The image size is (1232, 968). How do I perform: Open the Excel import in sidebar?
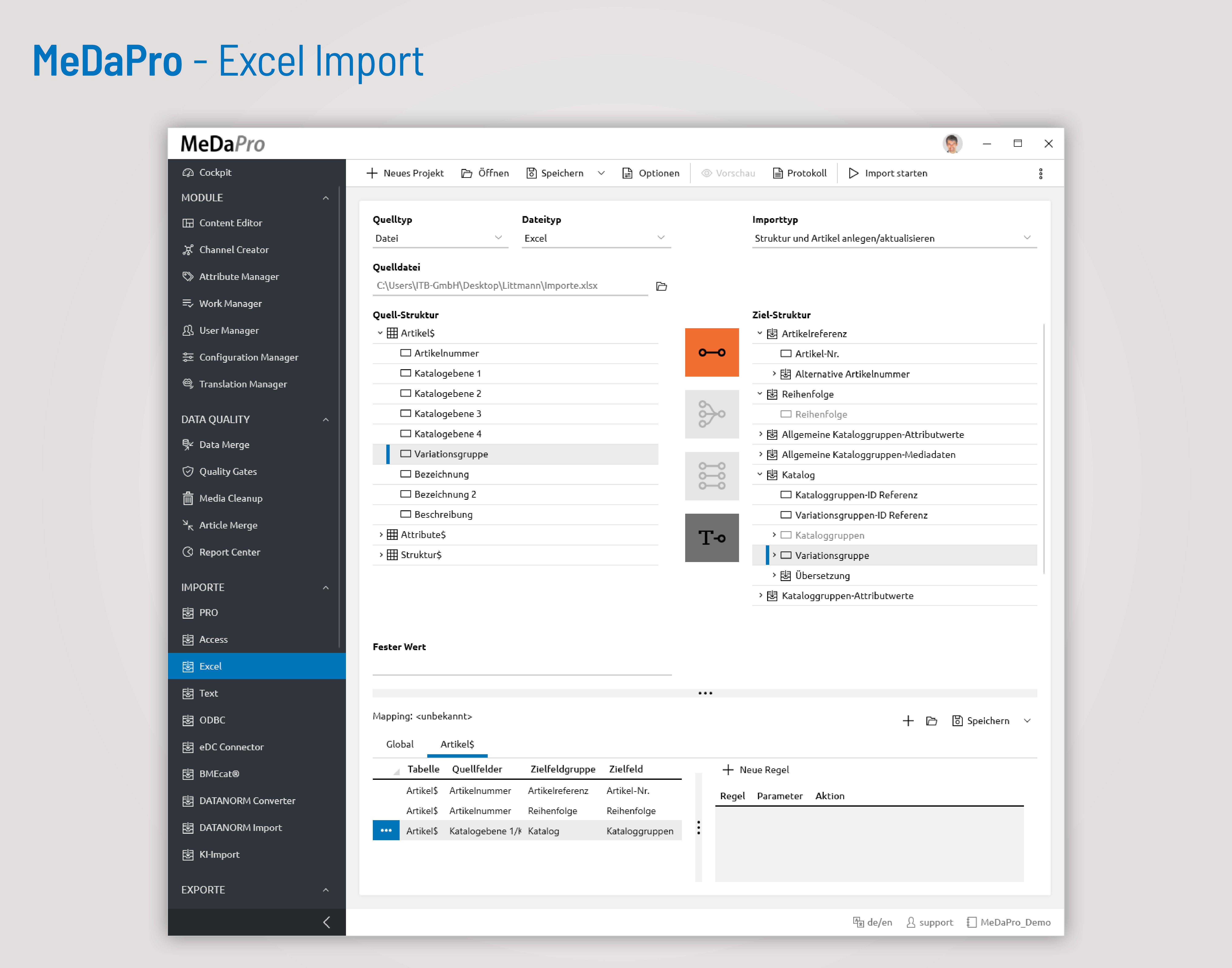tap(257, 666)
